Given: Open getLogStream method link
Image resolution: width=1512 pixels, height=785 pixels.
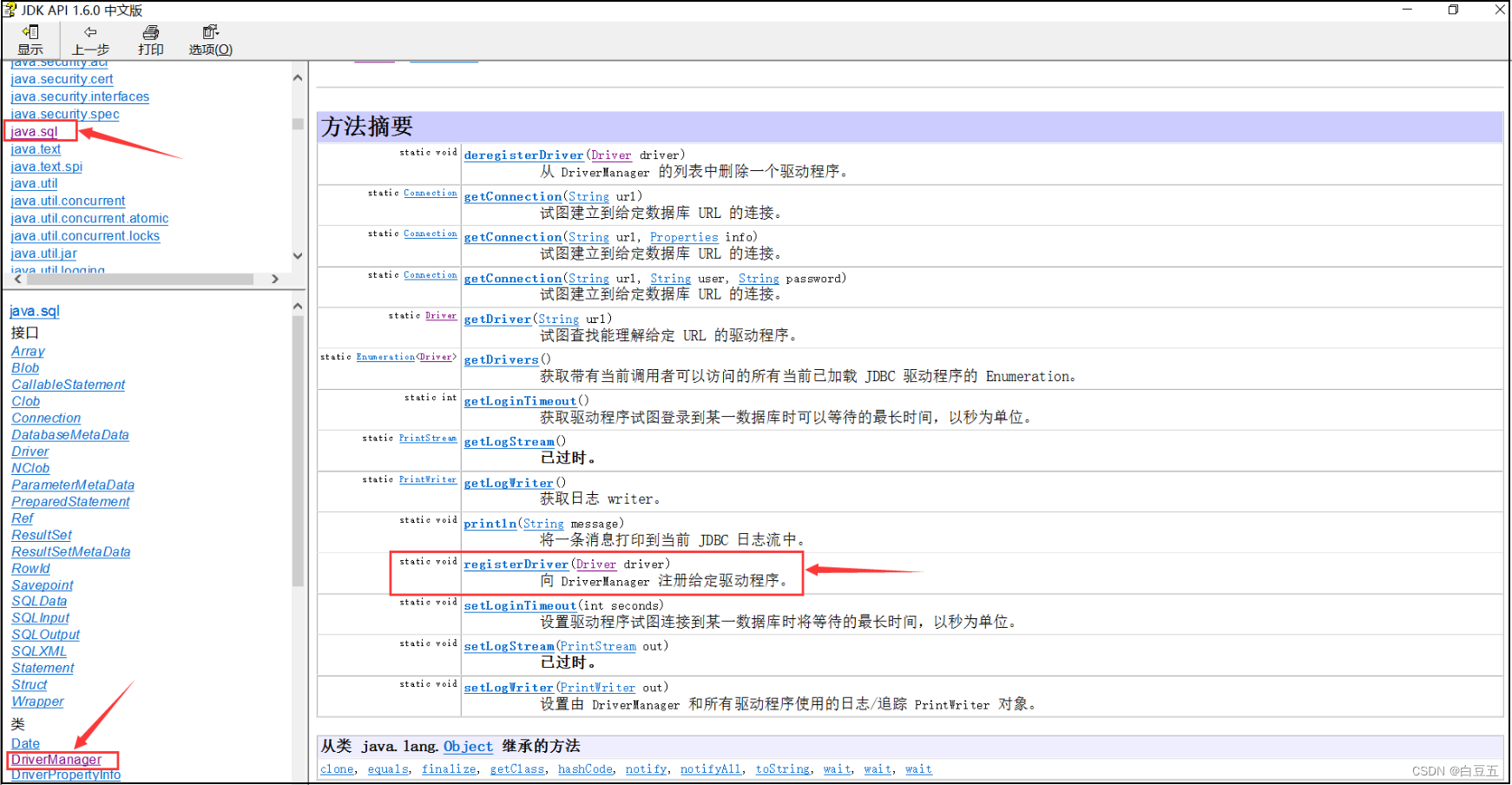Looking at the screenshot, I should click(x=509, y=442).
